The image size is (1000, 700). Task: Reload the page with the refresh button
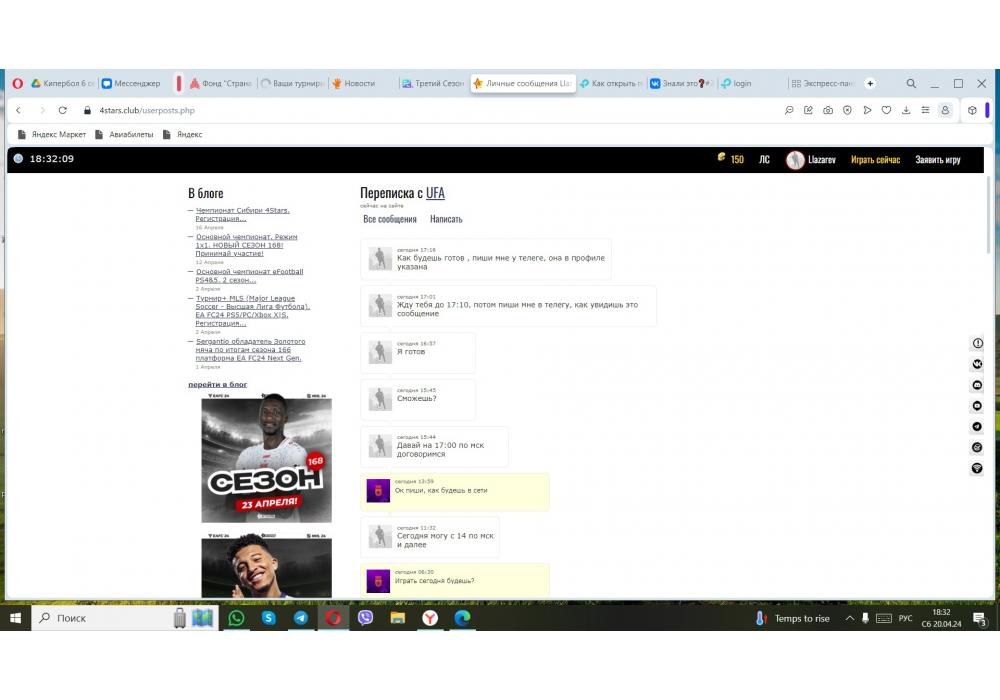63,110
